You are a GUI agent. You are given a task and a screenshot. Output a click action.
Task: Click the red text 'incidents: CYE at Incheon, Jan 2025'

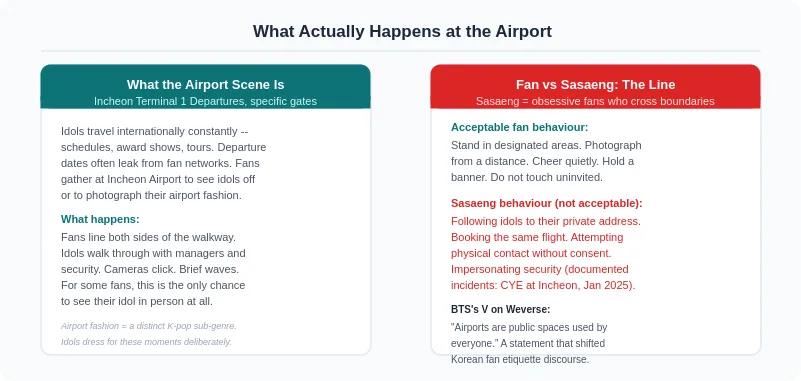[543, 285]
